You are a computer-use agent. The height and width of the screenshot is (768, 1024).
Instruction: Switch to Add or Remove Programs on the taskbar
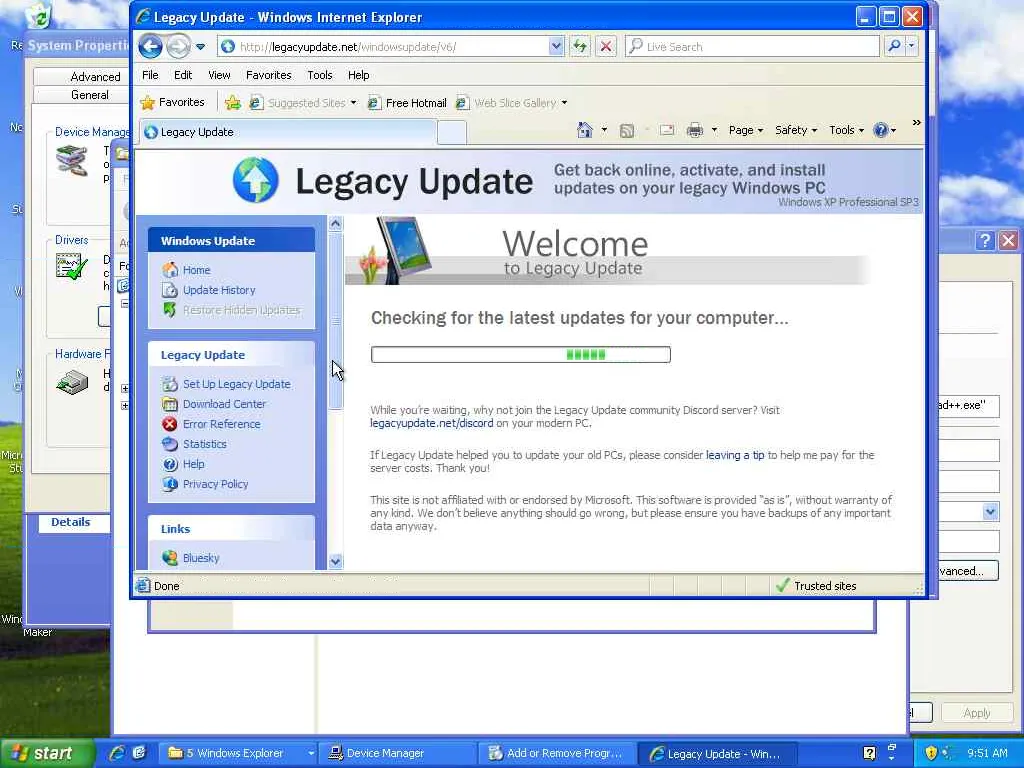click(x=557, y=753)
